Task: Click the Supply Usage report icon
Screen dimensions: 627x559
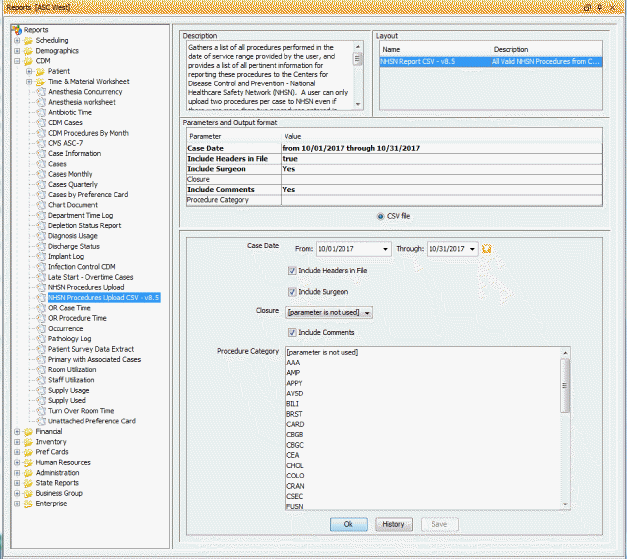Action: [x=41, y=390]
